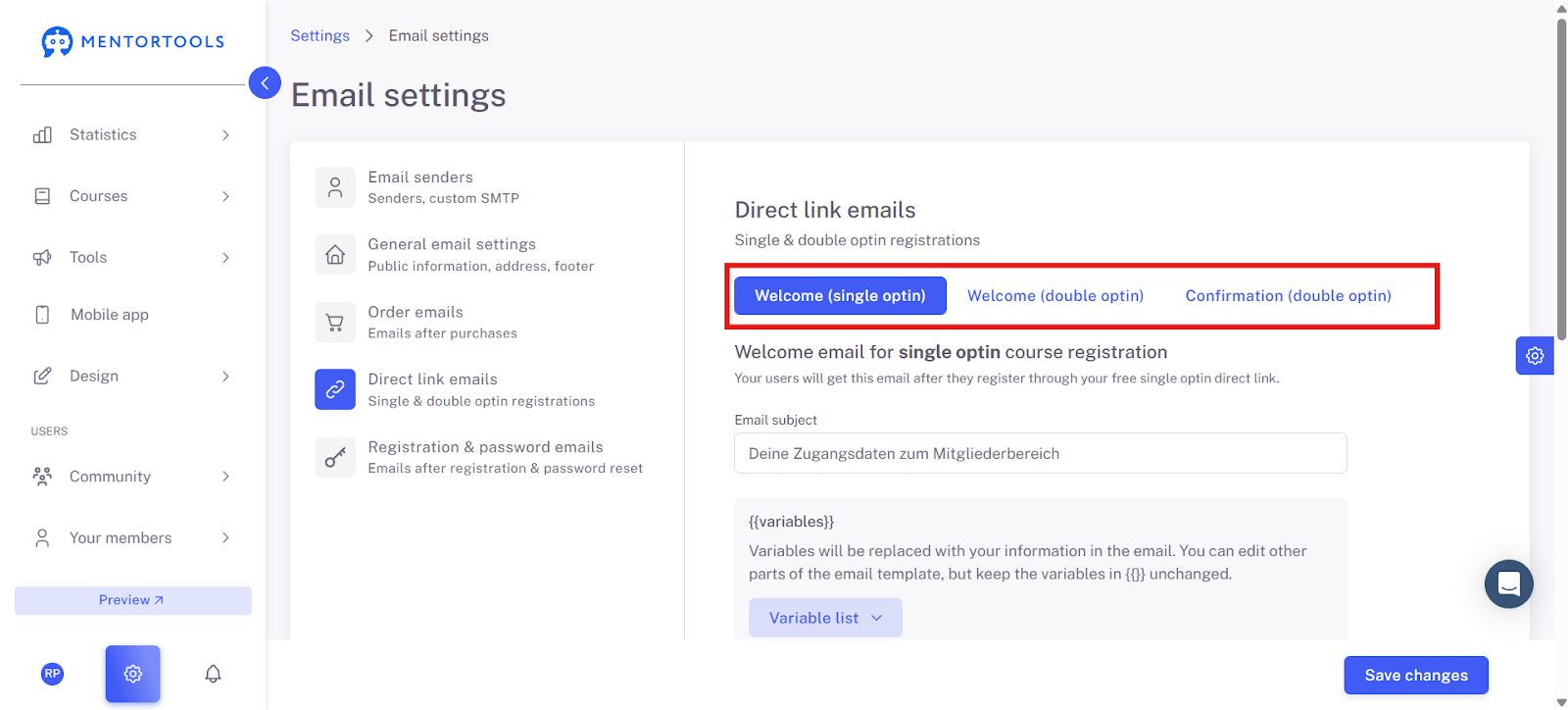The image size is (1568, 710).
Task: Expand the Courses sidebar chevron
Action: point(225,196)
